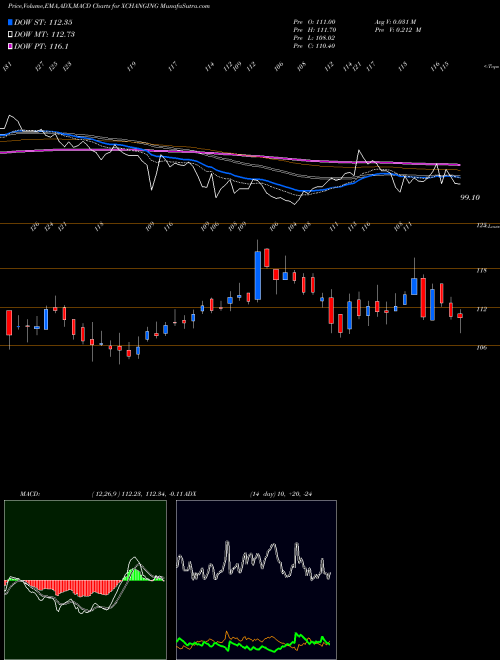
Task: Click the 99.10 price label on EMA chart
Action: pyautogui.click(x=470, y=197)
